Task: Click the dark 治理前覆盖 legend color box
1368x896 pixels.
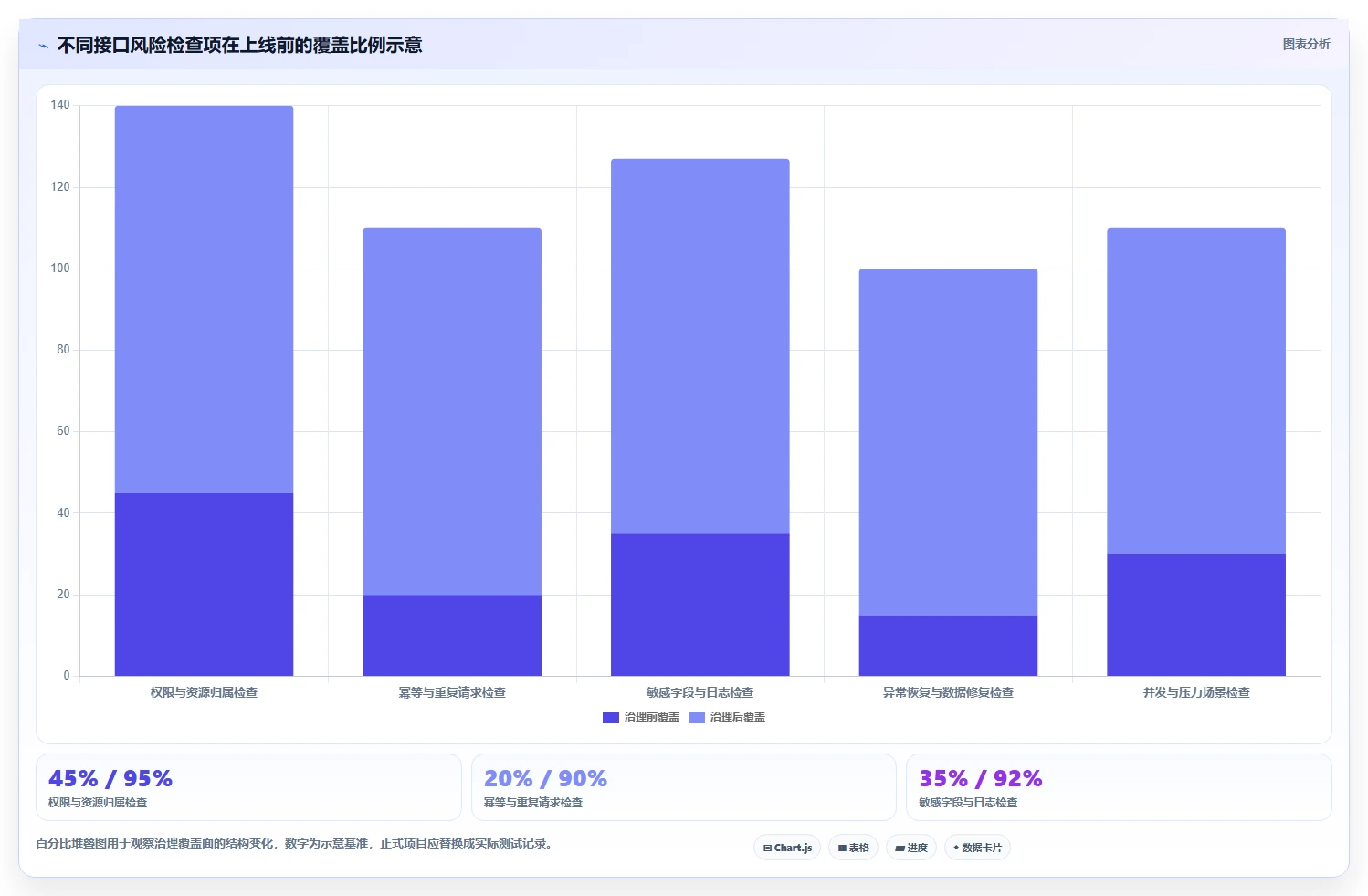Action: (x=611, y=718)
